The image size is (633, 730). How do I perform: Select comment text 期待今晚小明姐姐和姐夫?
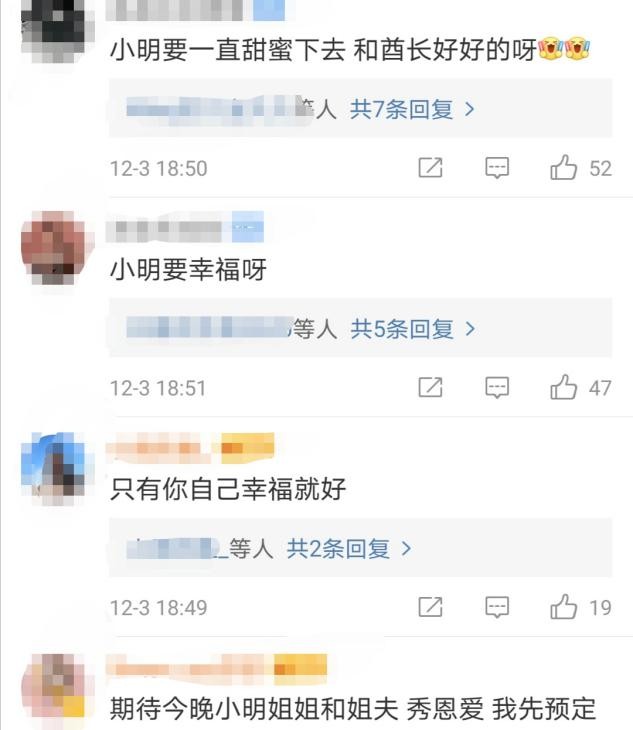point(254,709)
